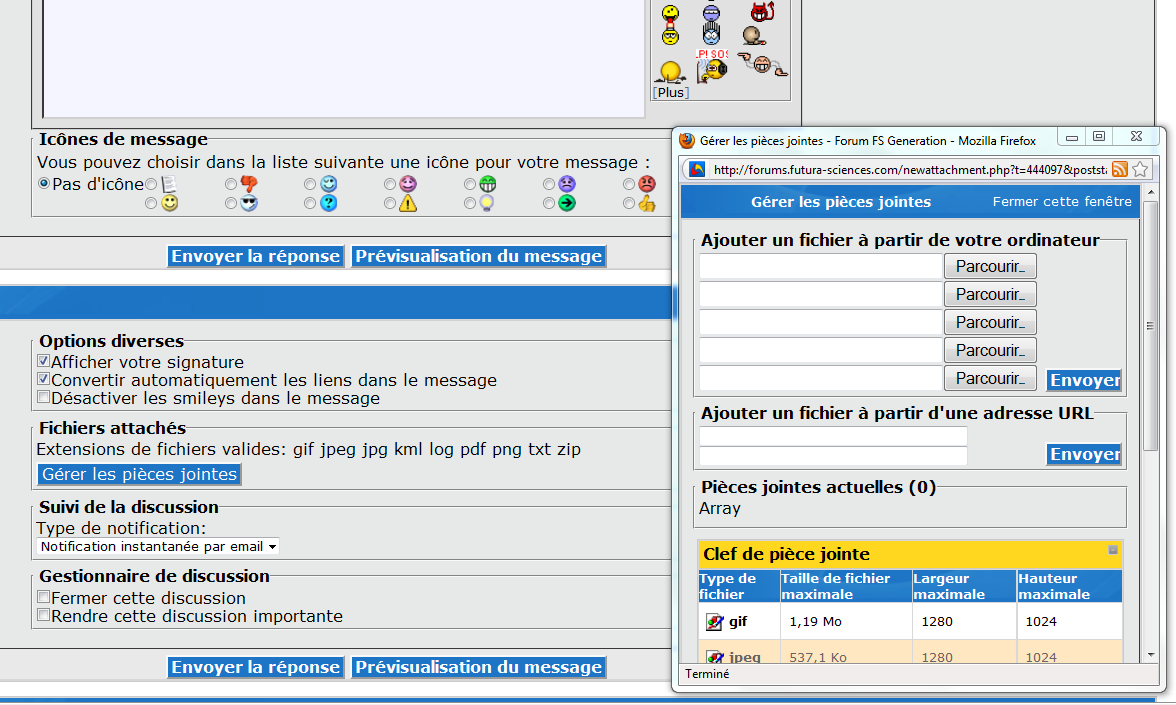The width and height of the screenshot is (1176, 705).
Task: Open 'Gérer les pièces jointes' button
Action: tap(140, 474)
